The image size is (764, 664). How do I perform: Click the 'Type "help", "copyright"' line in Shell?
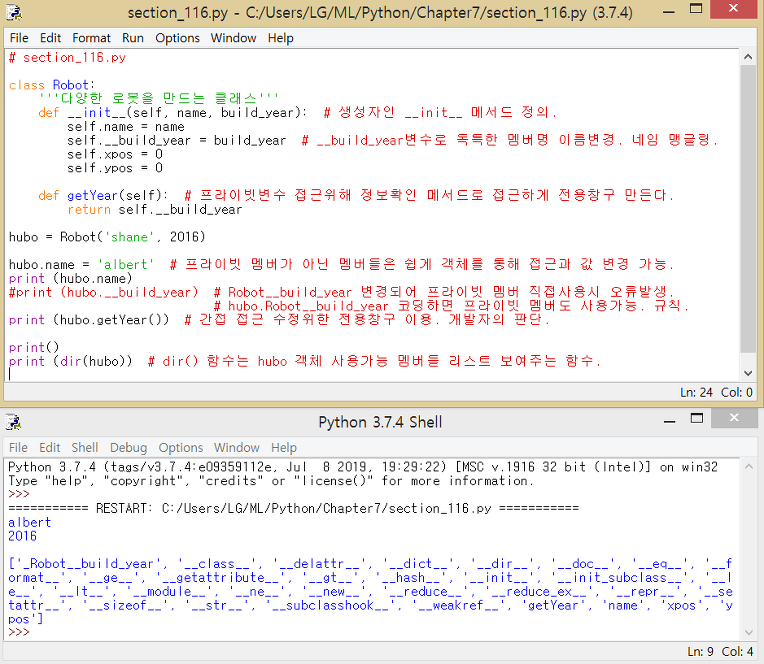271,481
